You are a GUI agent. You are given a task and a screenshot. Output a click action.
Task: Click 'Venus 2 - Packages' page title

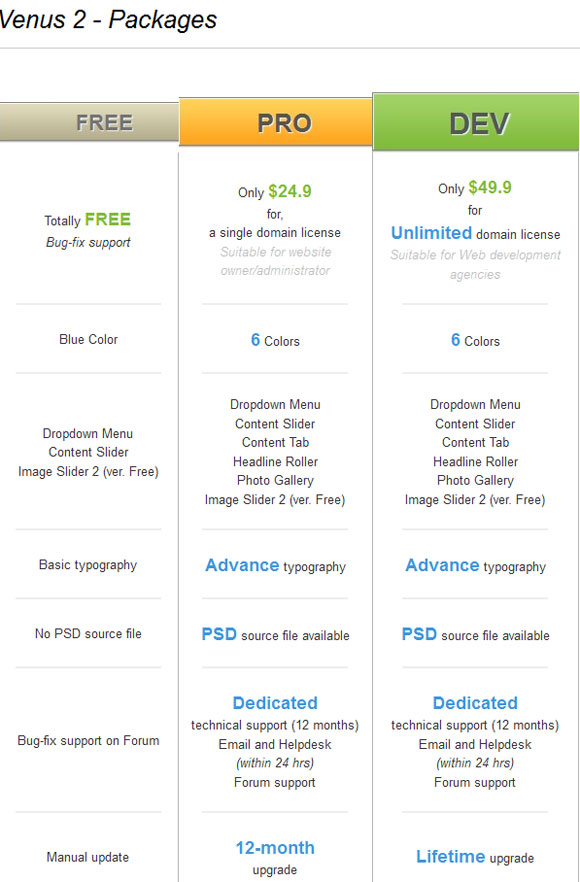[x=109, y=20]
